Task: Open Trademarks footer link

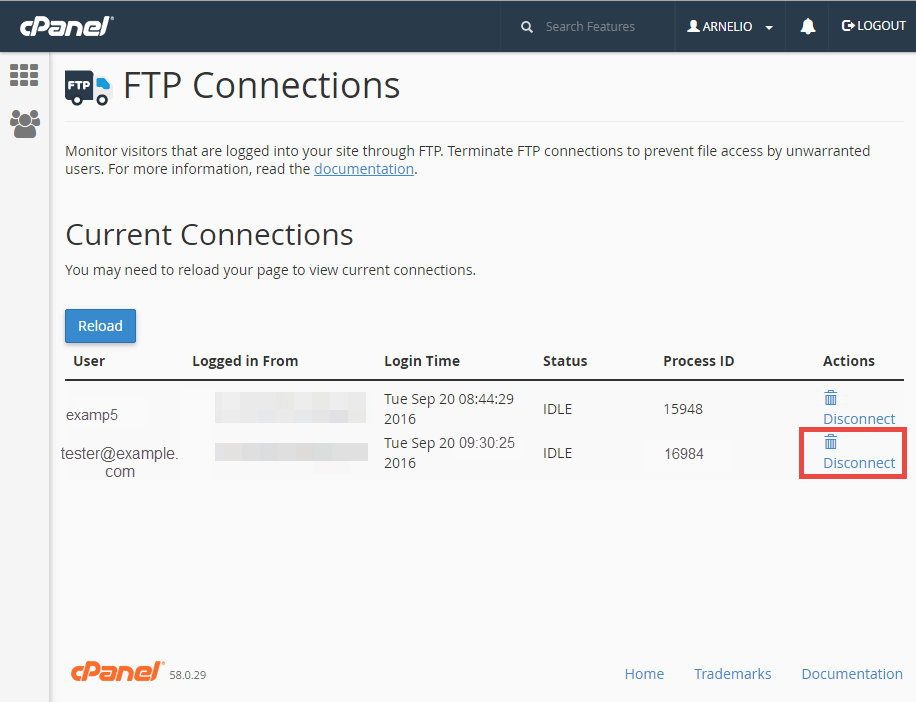Action: 732,674
